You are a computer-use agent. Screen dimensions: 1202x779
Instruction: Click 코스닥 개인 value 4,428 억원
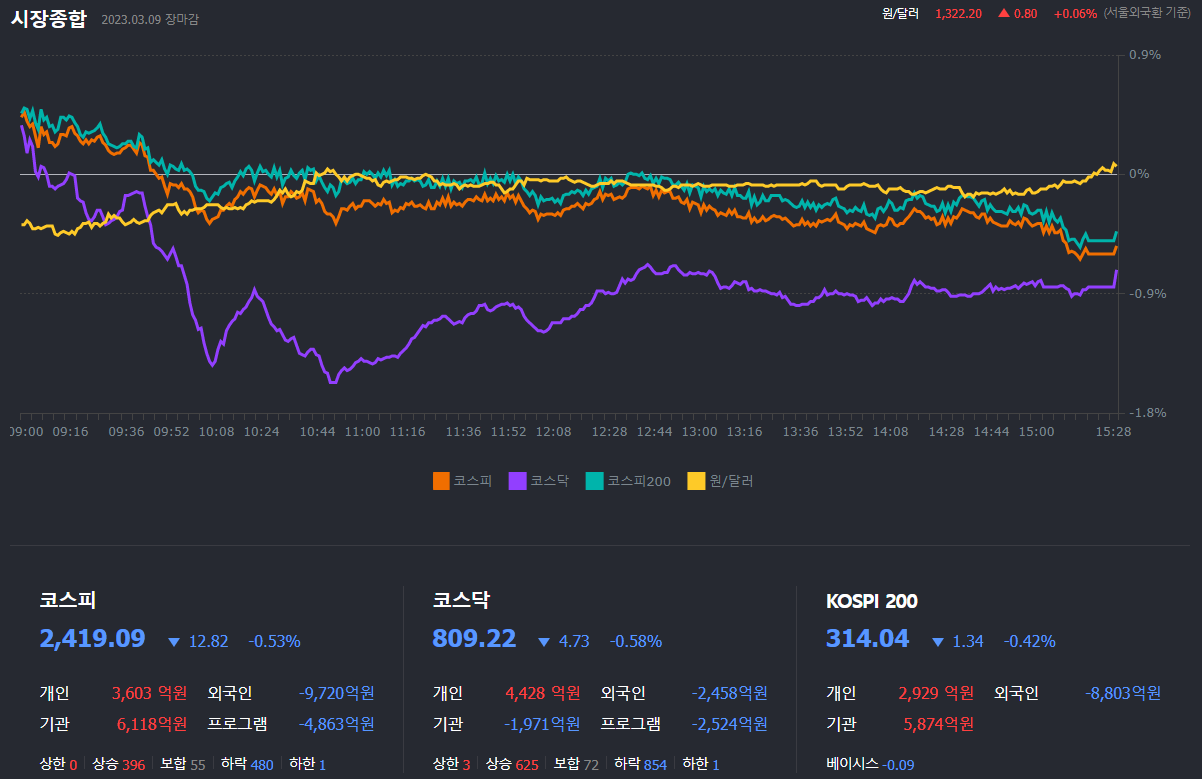click(x=543, y=693)
